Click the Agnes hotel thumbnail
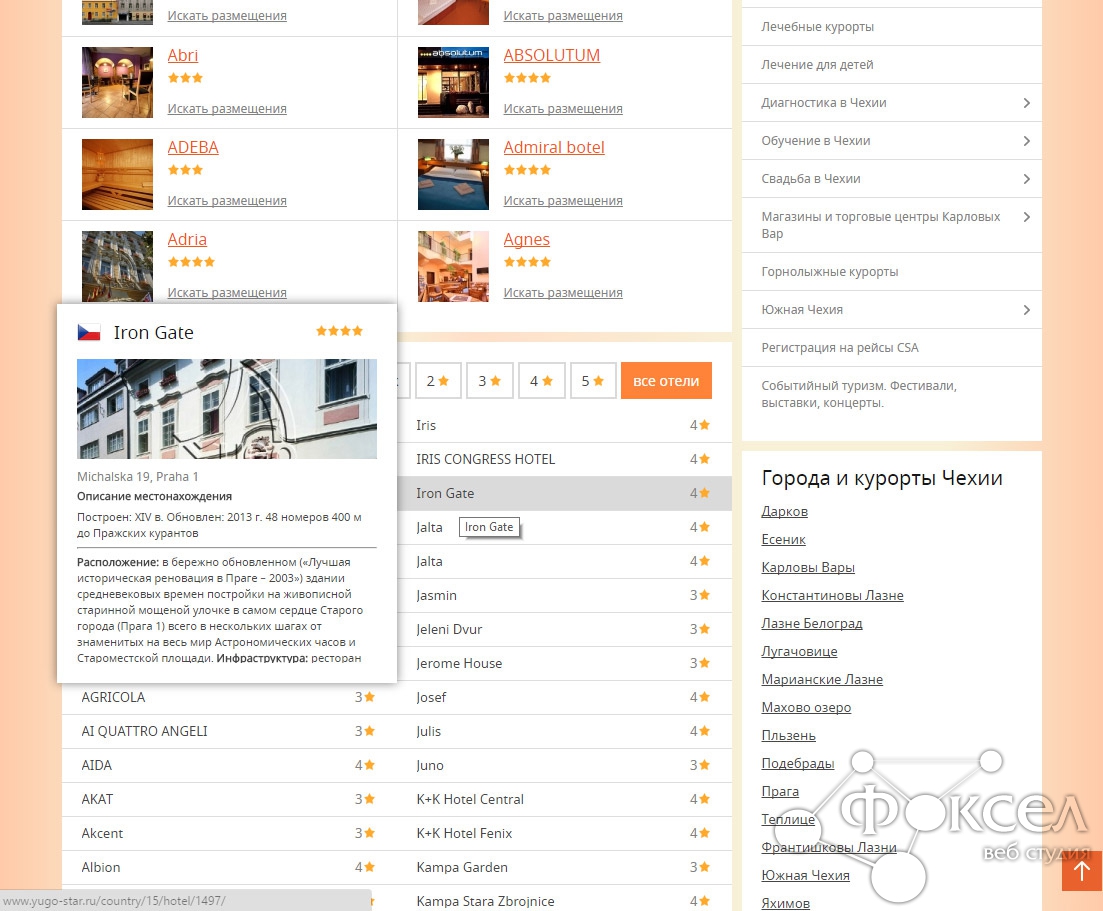The width and height of the screenshot is (1103, 911). point(453,267)
